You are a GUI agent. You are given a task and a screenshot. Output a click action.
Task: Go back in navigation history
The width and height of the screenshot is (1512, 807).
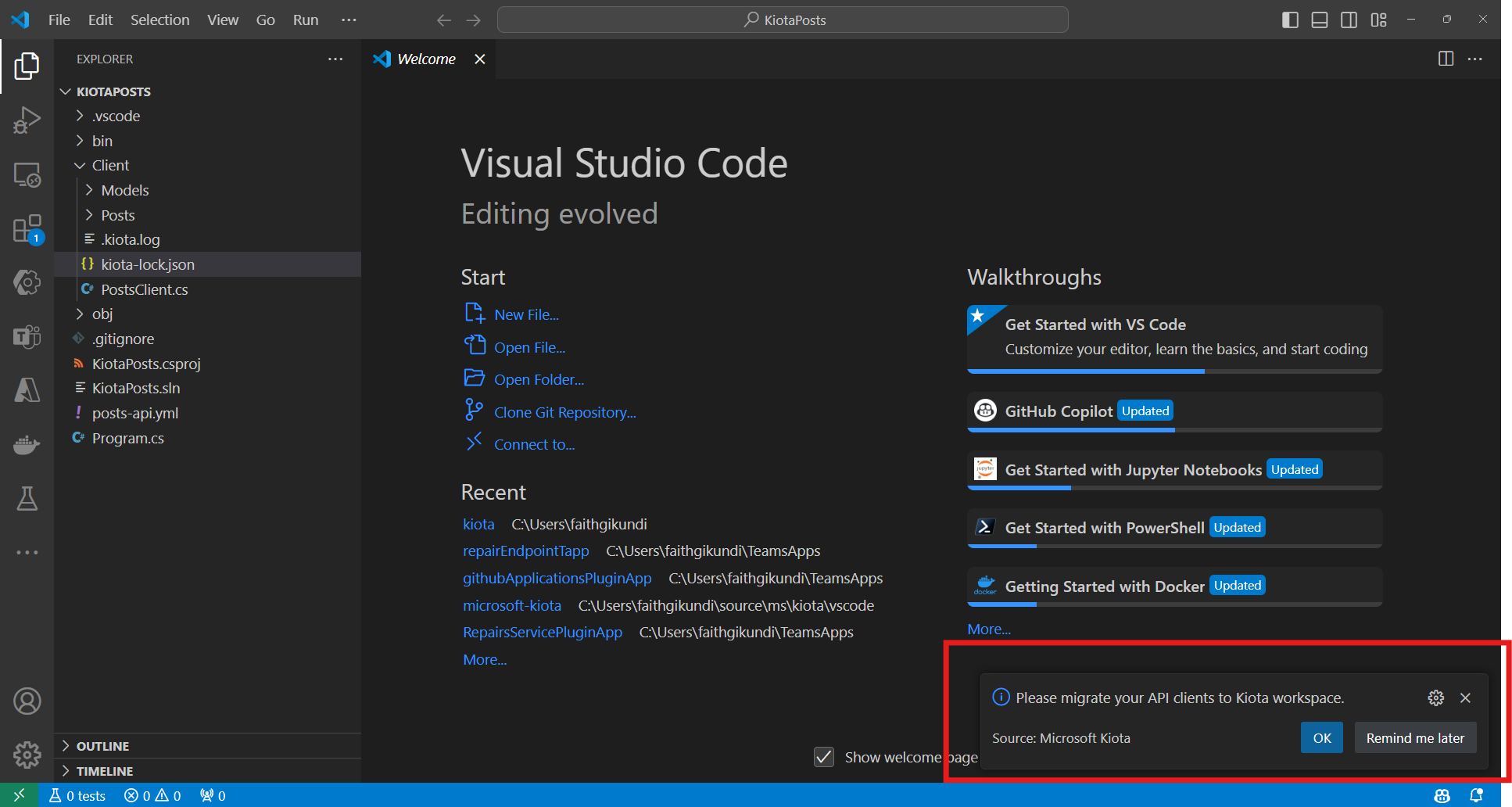(444, 20)
